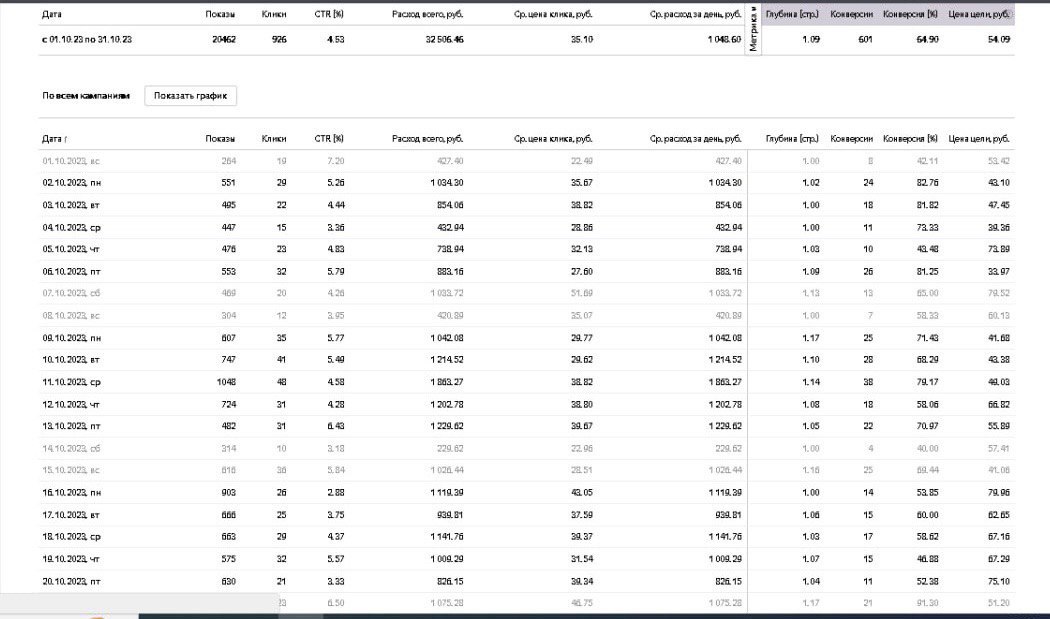Select the По всем кампаниям label
This screenshot has height=619, width=1050.
(86, 96)
